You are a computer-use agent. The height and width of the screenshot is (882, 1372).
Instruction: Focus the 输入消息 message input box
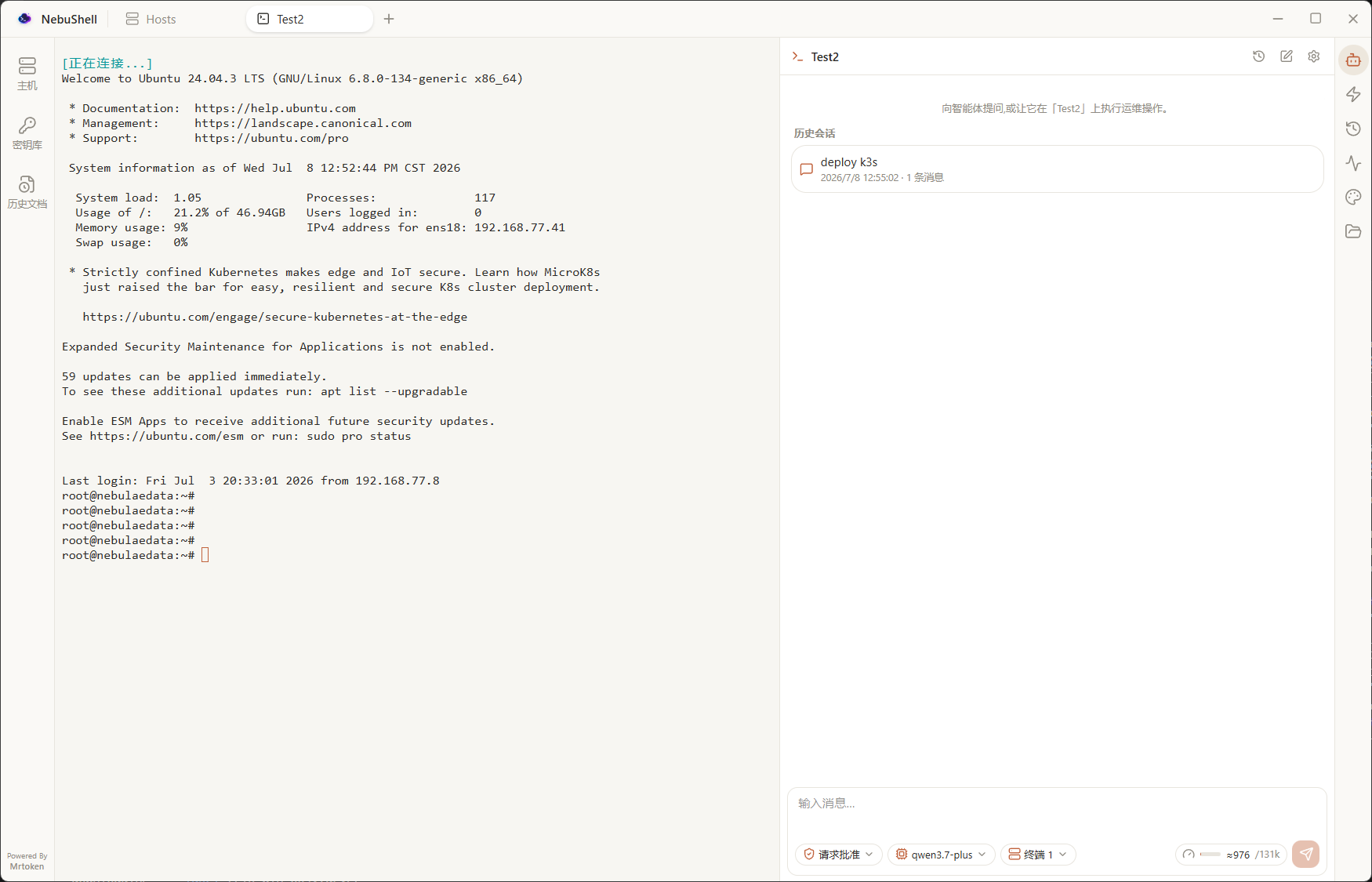click(1057, 811)
